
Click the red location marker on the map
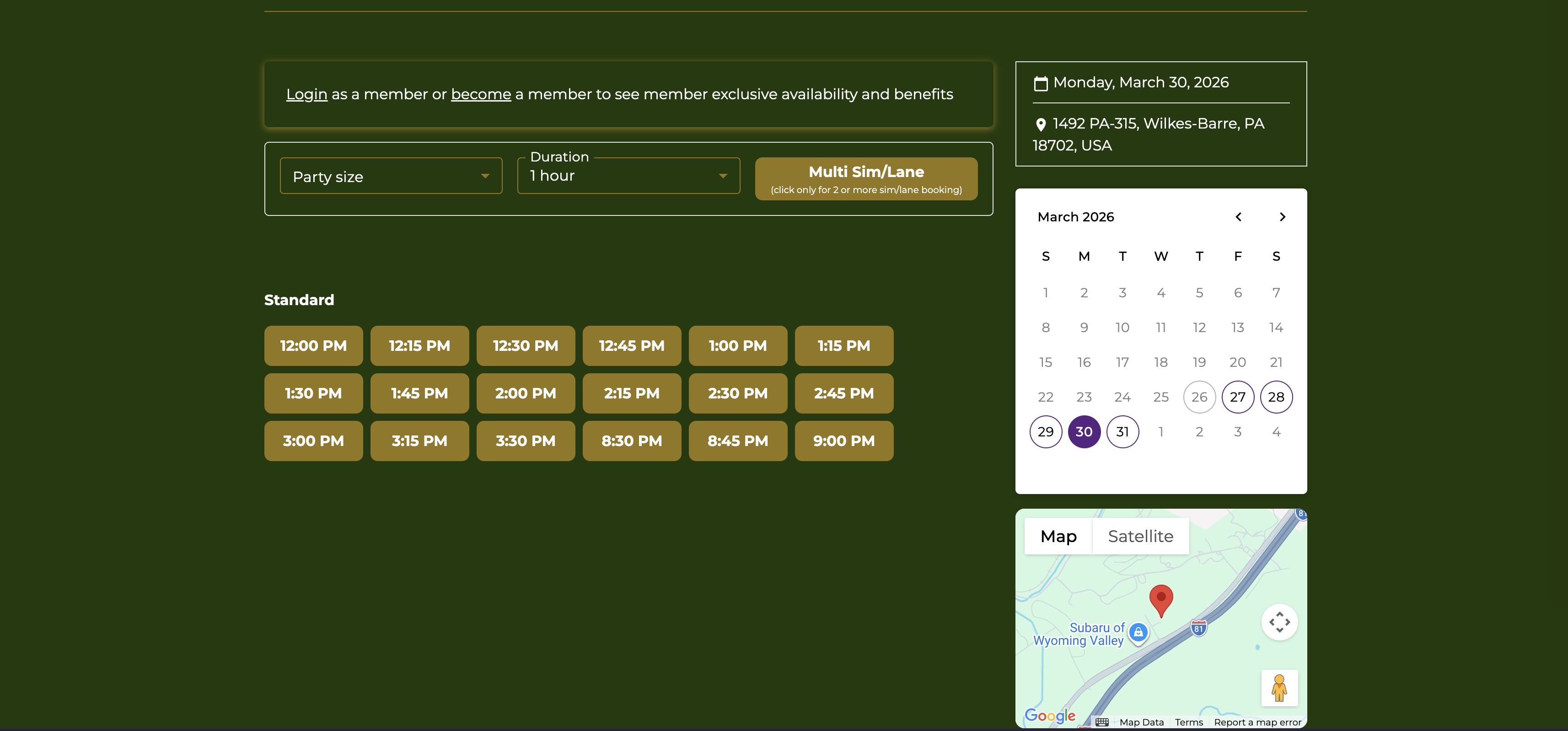pos(1161,600)
